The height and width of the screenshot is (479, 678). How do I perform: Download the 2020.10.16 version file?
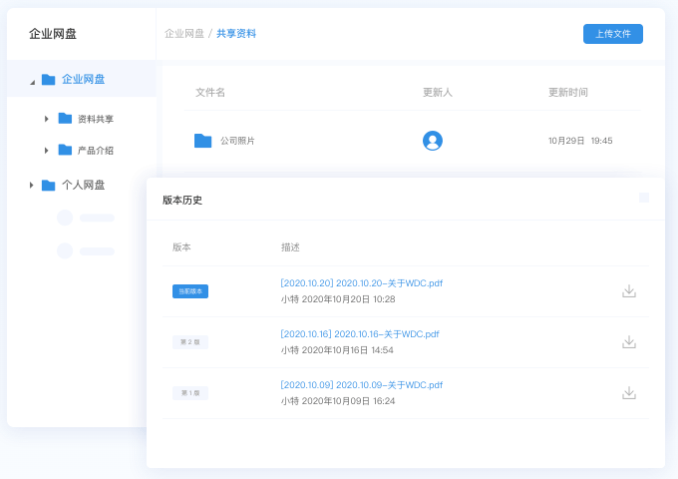coord(629,342)
